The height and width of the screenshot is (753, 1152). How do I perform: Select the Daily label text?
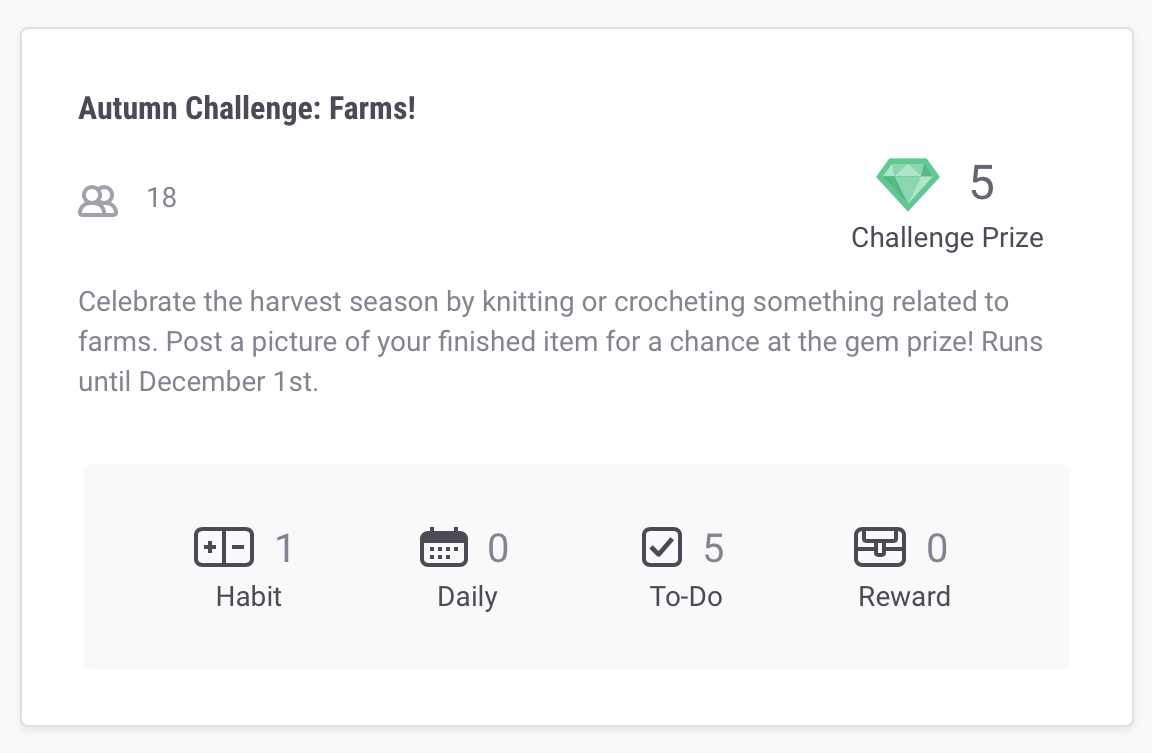[x=467, y=597]
